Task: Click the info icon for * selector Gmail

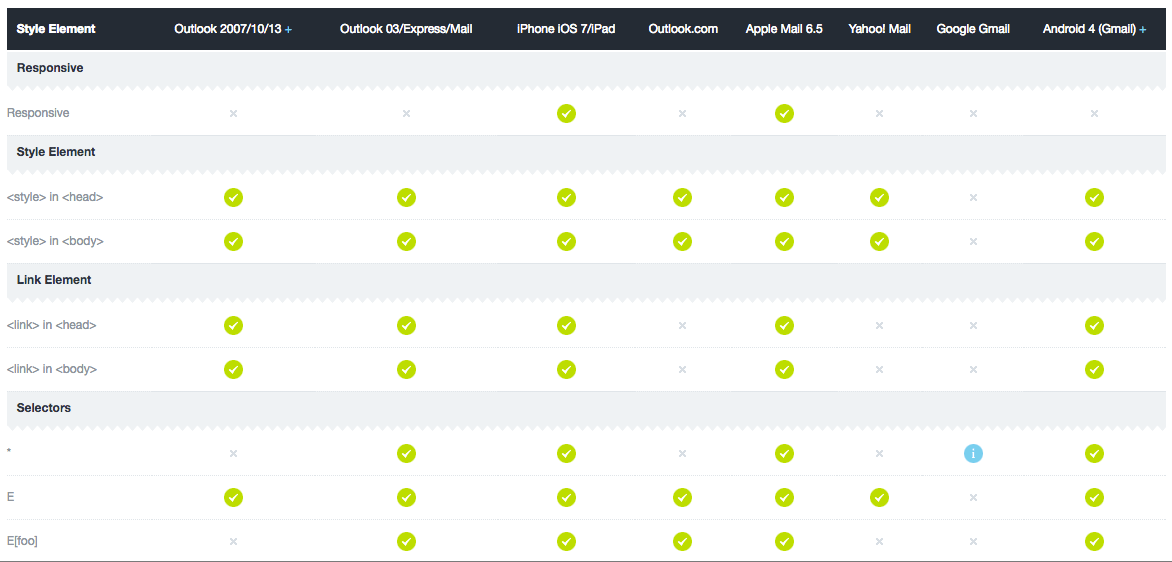Action: pyautogui.click(x=973, y=453)
